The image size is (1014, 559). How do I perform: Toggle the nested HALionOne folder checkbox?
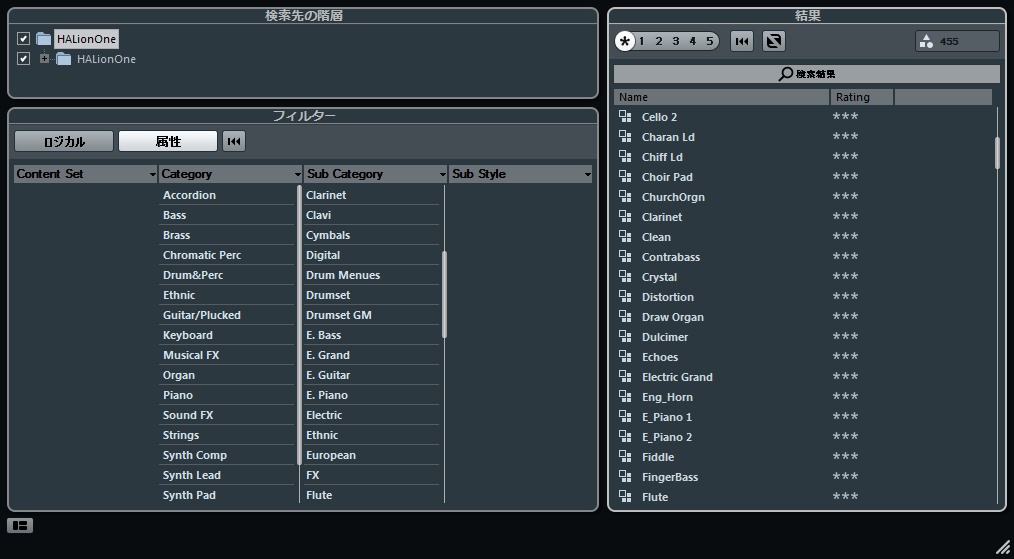pos(23,59)
